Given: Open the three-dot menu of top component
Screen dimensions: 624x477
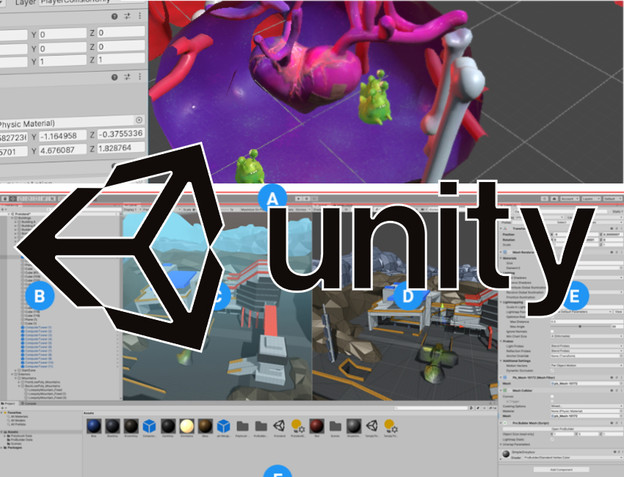Looking at the screenshot, I should [139, 17].
